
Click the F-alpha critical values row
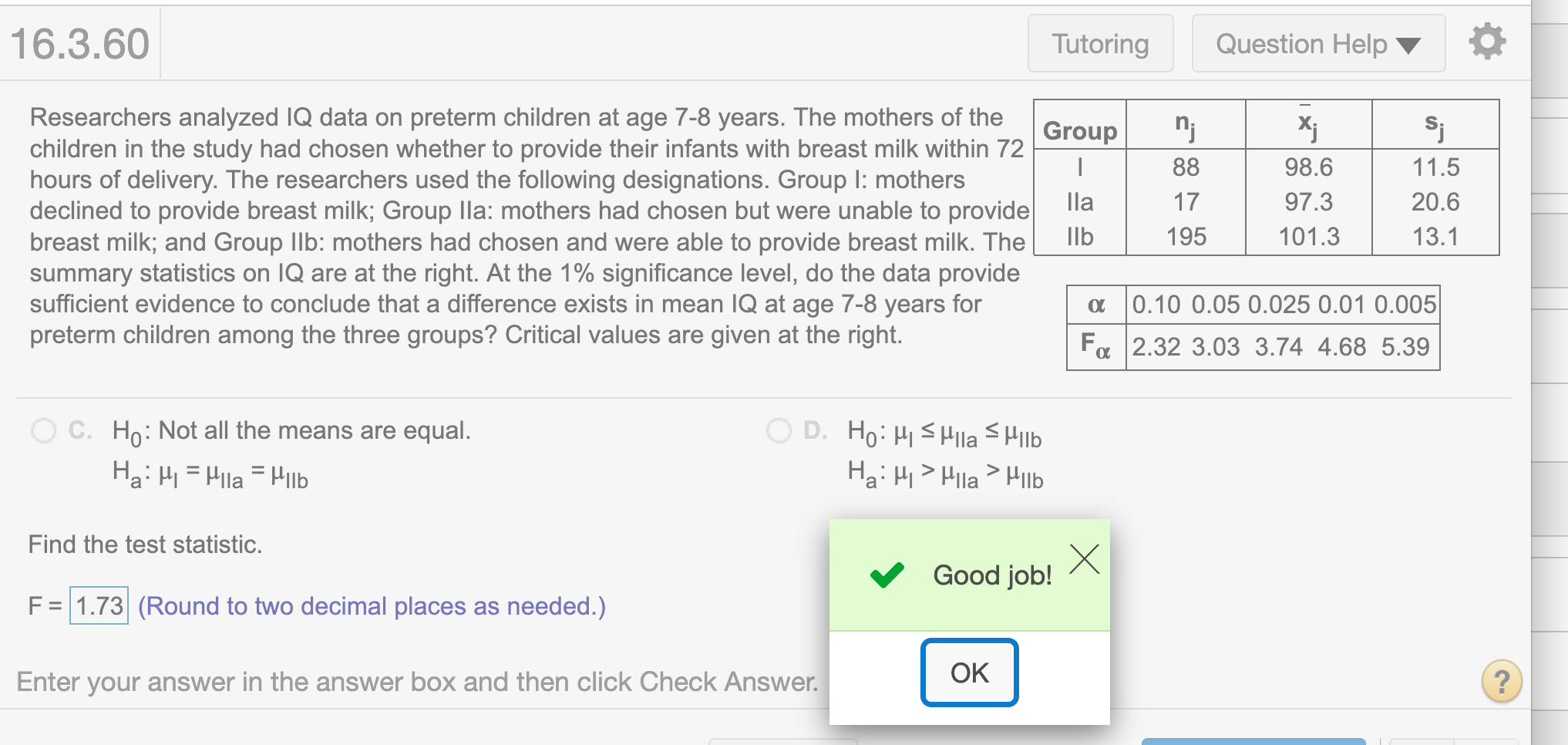1253,348
